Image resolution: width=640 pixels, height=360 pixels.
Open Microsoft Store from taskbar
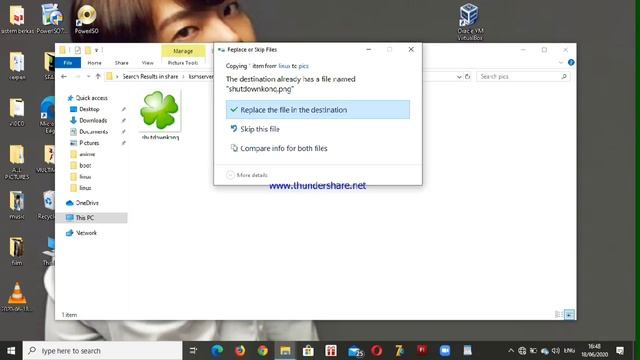[x=308, y=351]
